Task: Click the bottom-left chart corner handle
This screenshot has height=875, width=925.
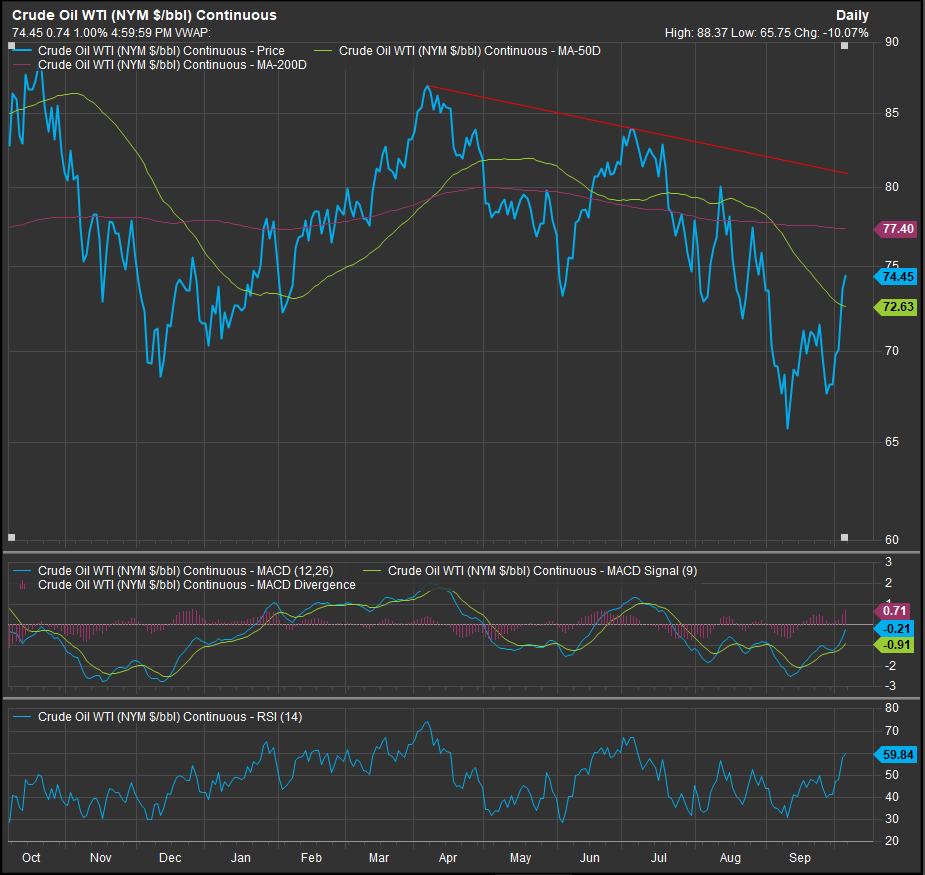Action: click(x=12, y=537)
